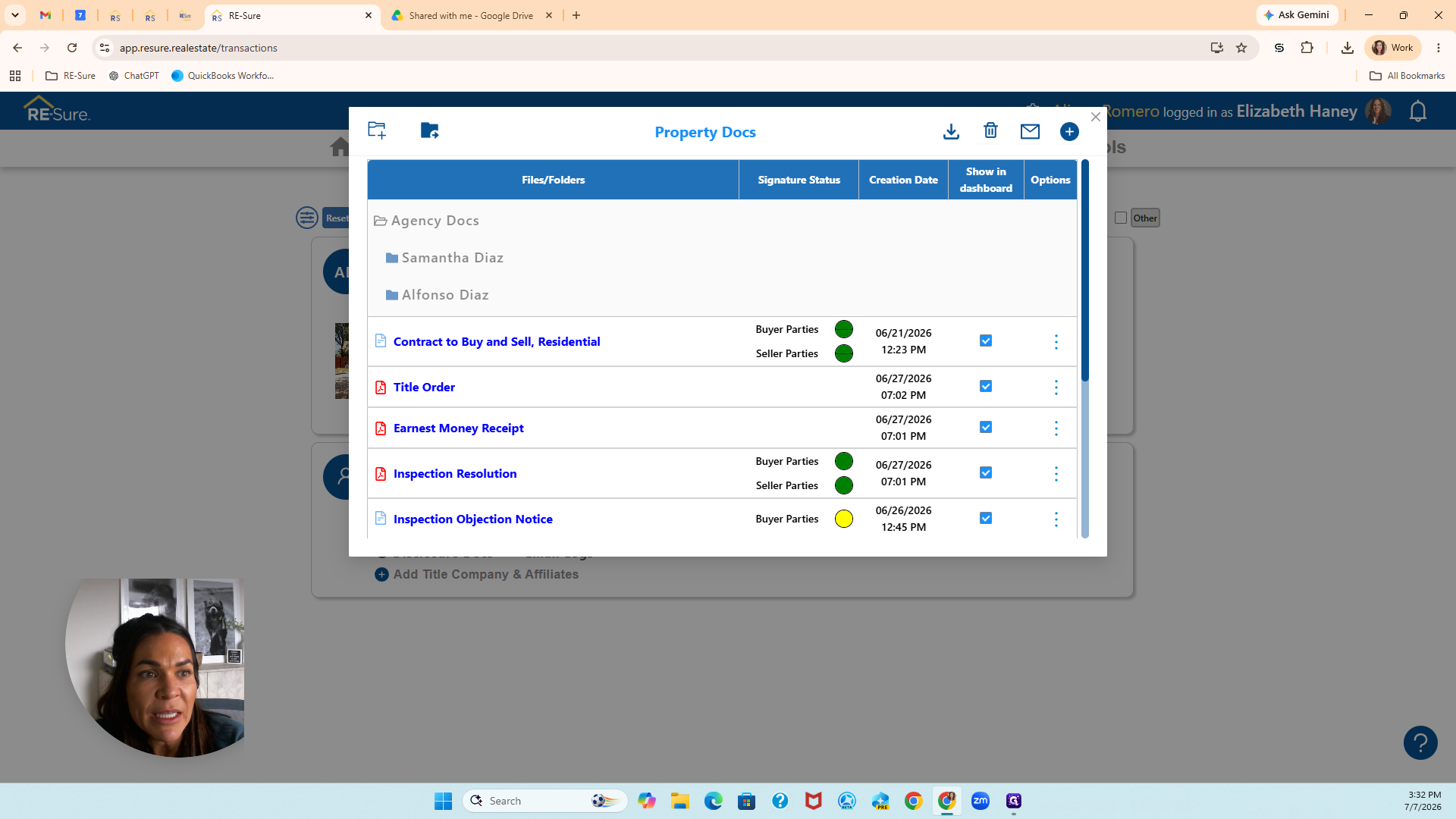This screenshot has width=1456, height=819.
Task: Open browser extensions puzzle icon
Action: point(1307,48)
